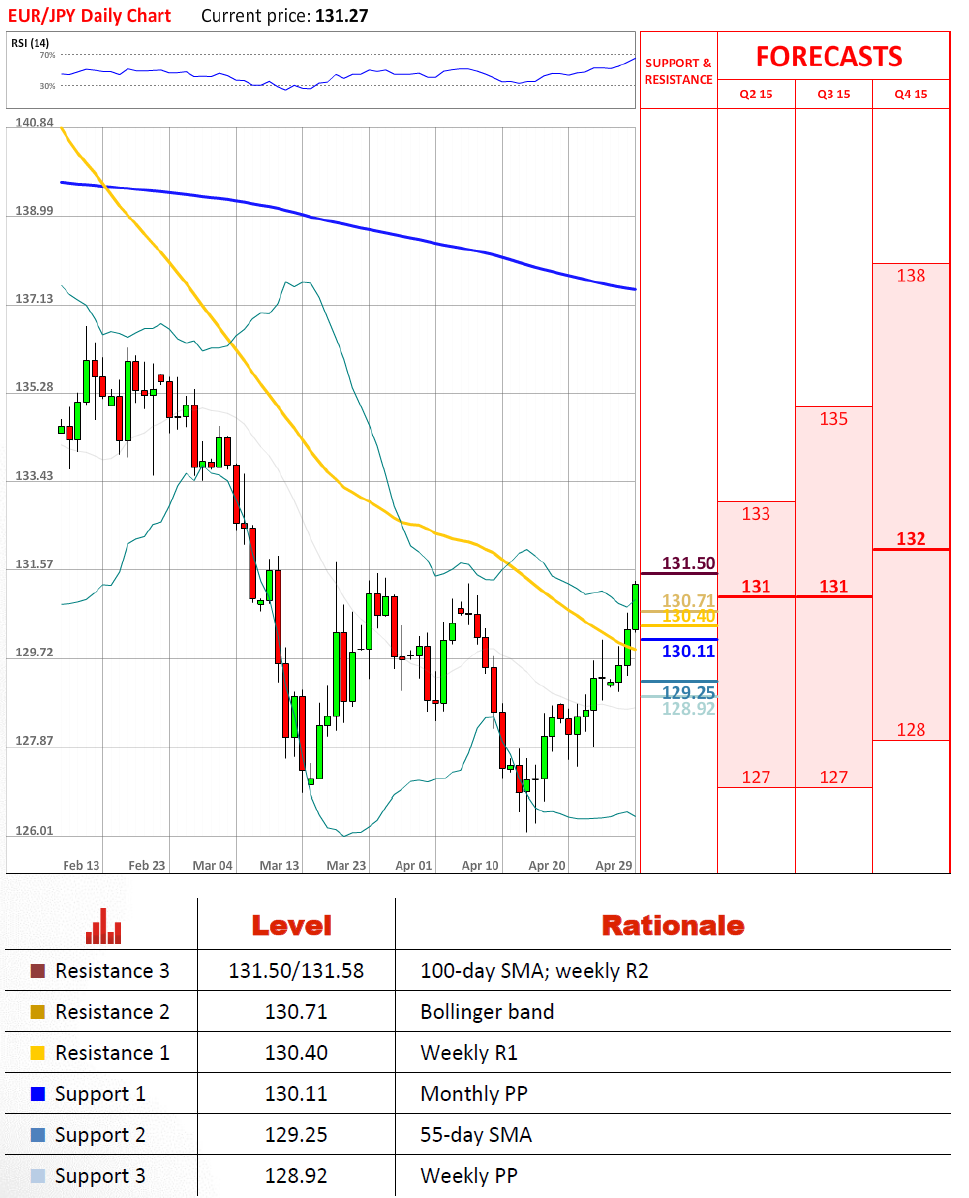Click the 131.50 resistance level label
Image resolution: width=969 pixels, height=1198 pixels.
(689, 563)
